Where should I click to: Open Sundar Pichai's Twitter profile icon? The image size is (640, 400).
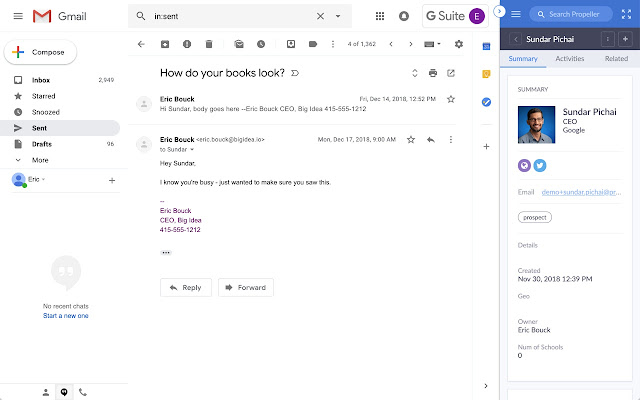click(x=540, y=165)
